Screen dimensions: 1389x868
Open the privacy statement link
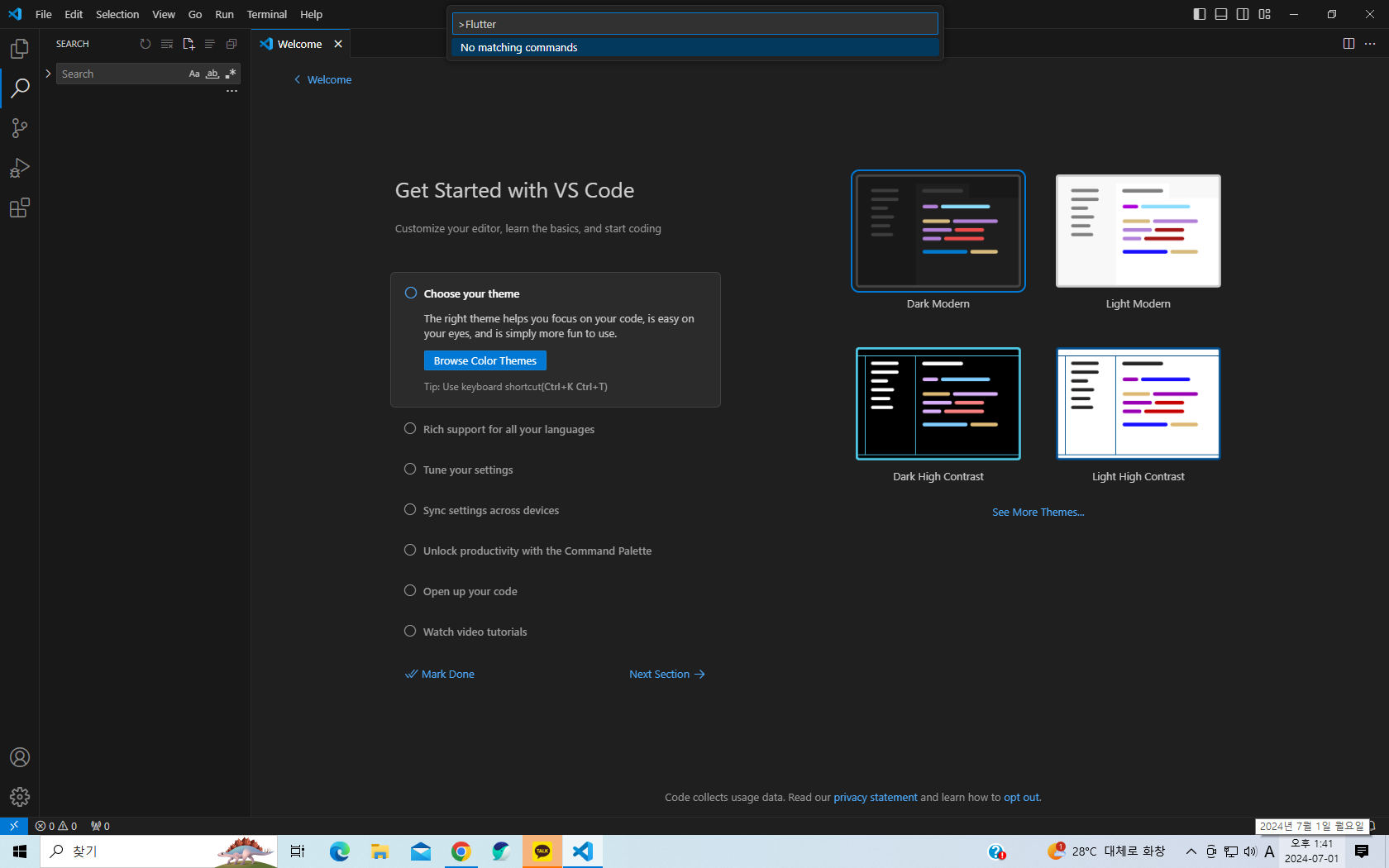coord(876,798)
